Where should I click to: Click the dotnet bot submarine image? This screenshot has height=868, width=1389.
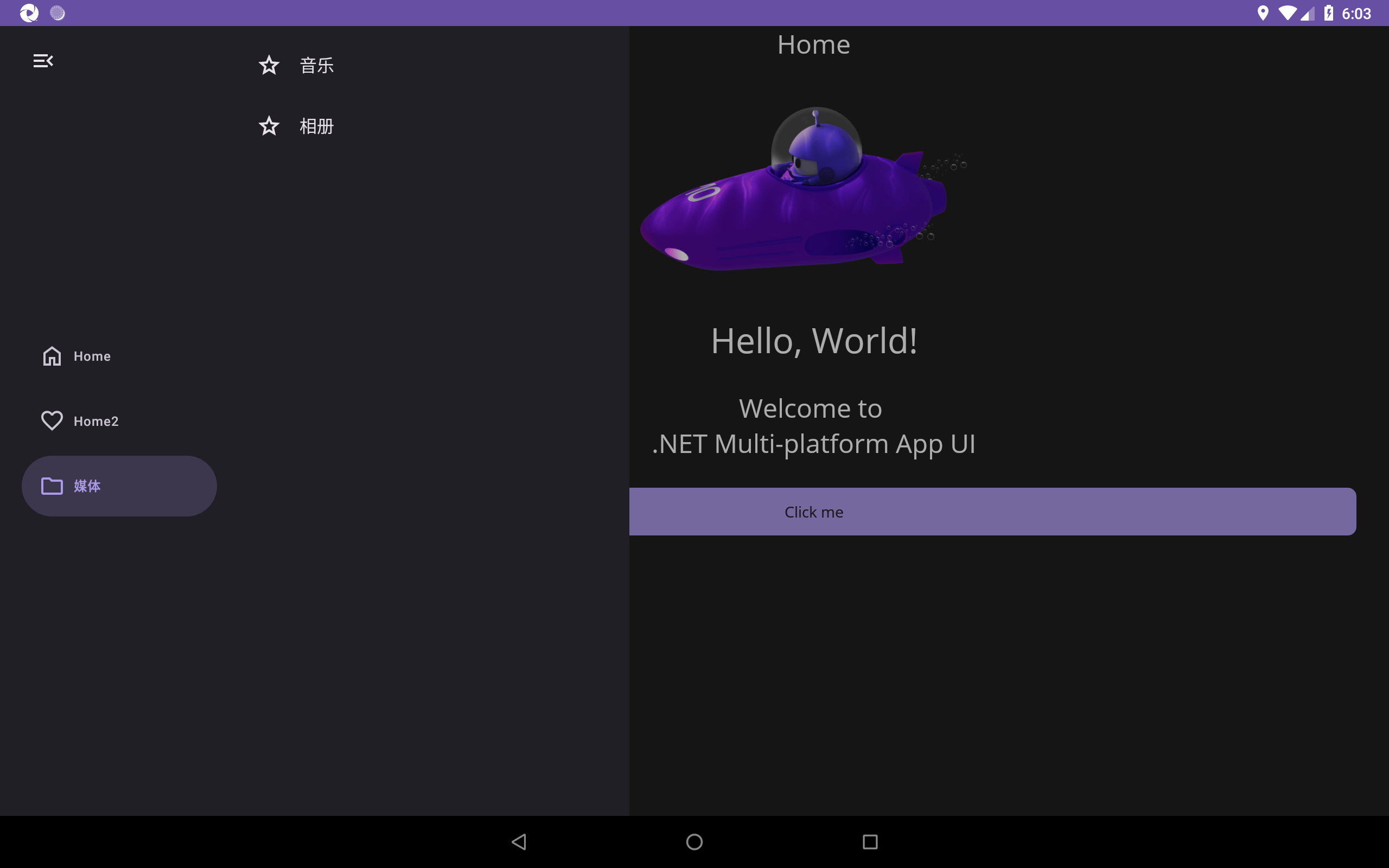[804, 189]
